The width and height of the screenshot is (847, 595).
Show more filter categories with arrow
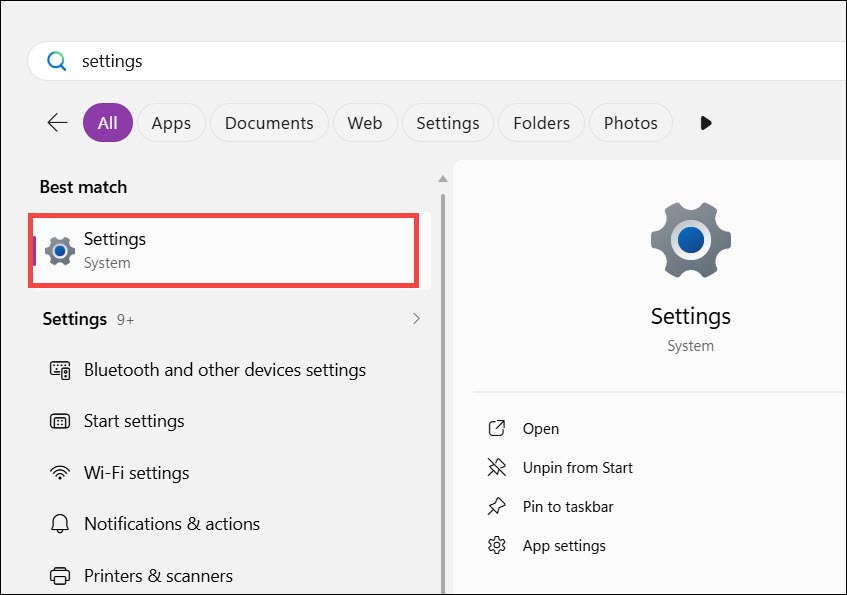(705, 123)
